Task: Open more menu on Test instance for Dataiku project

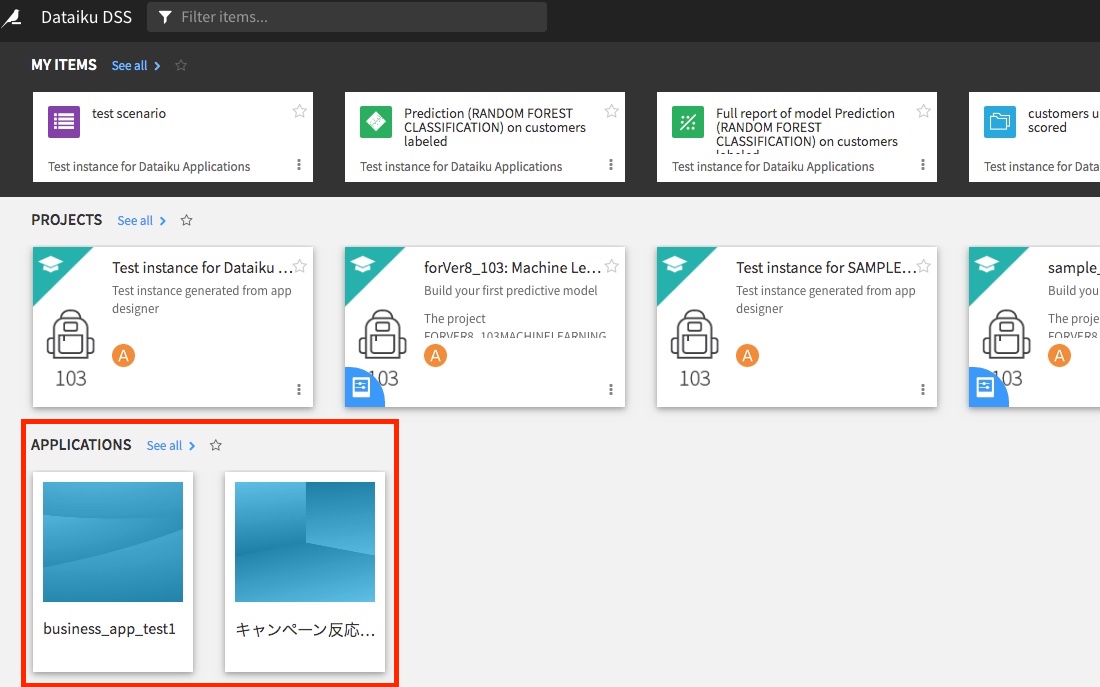Action: [299, 389]
